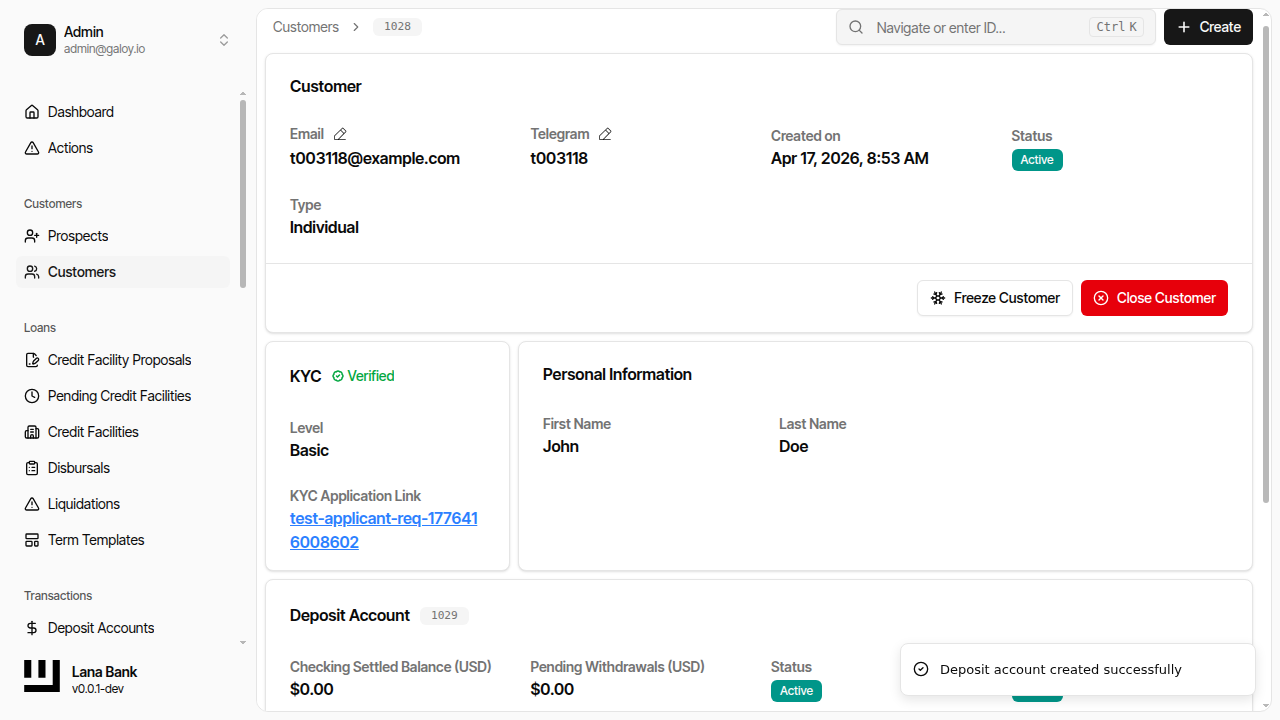
Task: Click the Credit Facilities bank icon
Action: coord(31,431)
